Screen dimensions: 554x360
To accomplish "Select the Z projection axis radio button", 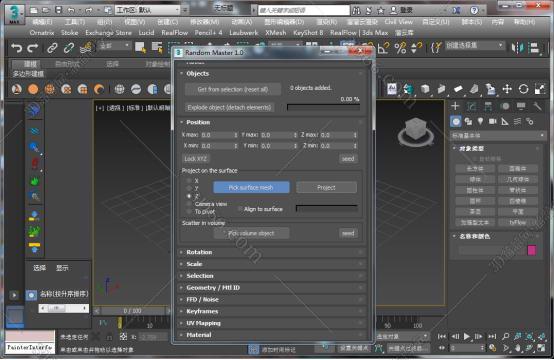I will point(189,196).
